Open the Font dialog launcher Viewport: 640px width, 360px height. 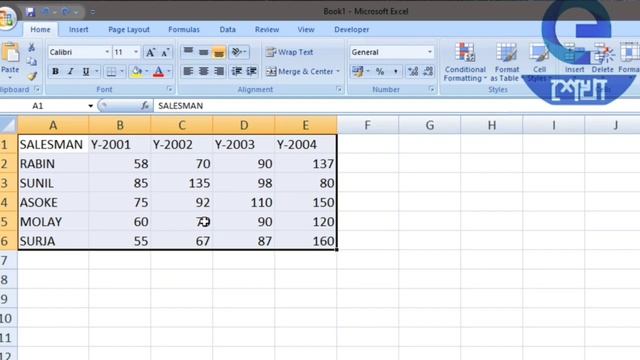tap(170, 89)
